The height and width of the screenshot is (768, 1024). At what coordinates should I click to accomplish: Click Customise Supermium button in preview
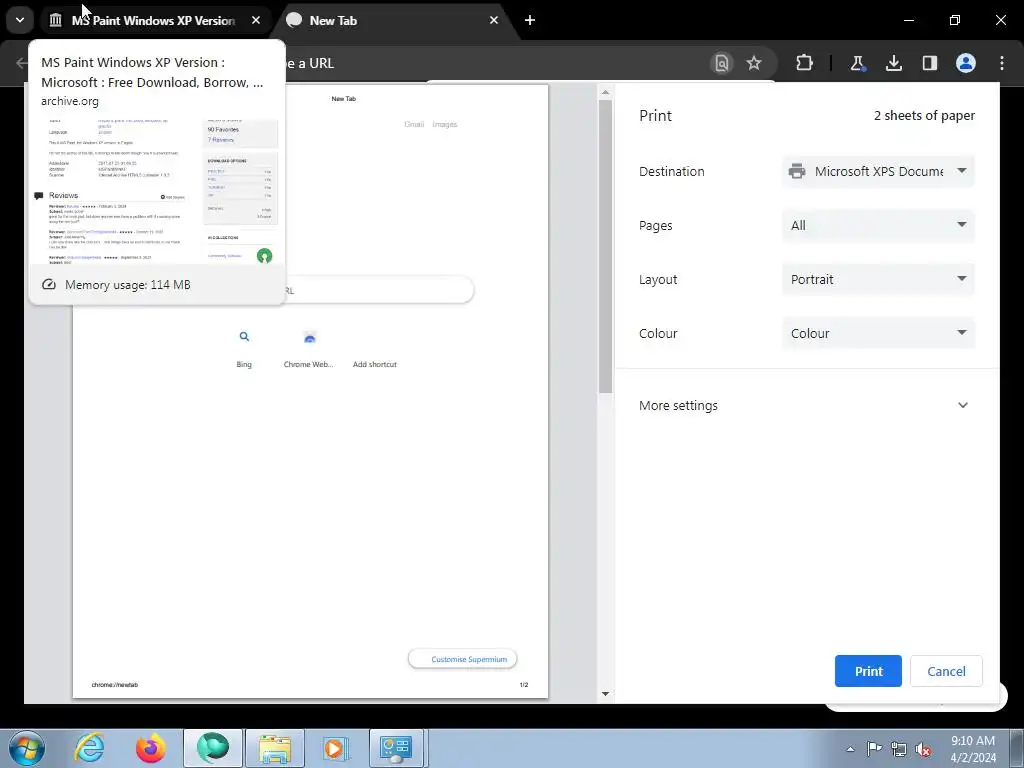pos(462,659)
